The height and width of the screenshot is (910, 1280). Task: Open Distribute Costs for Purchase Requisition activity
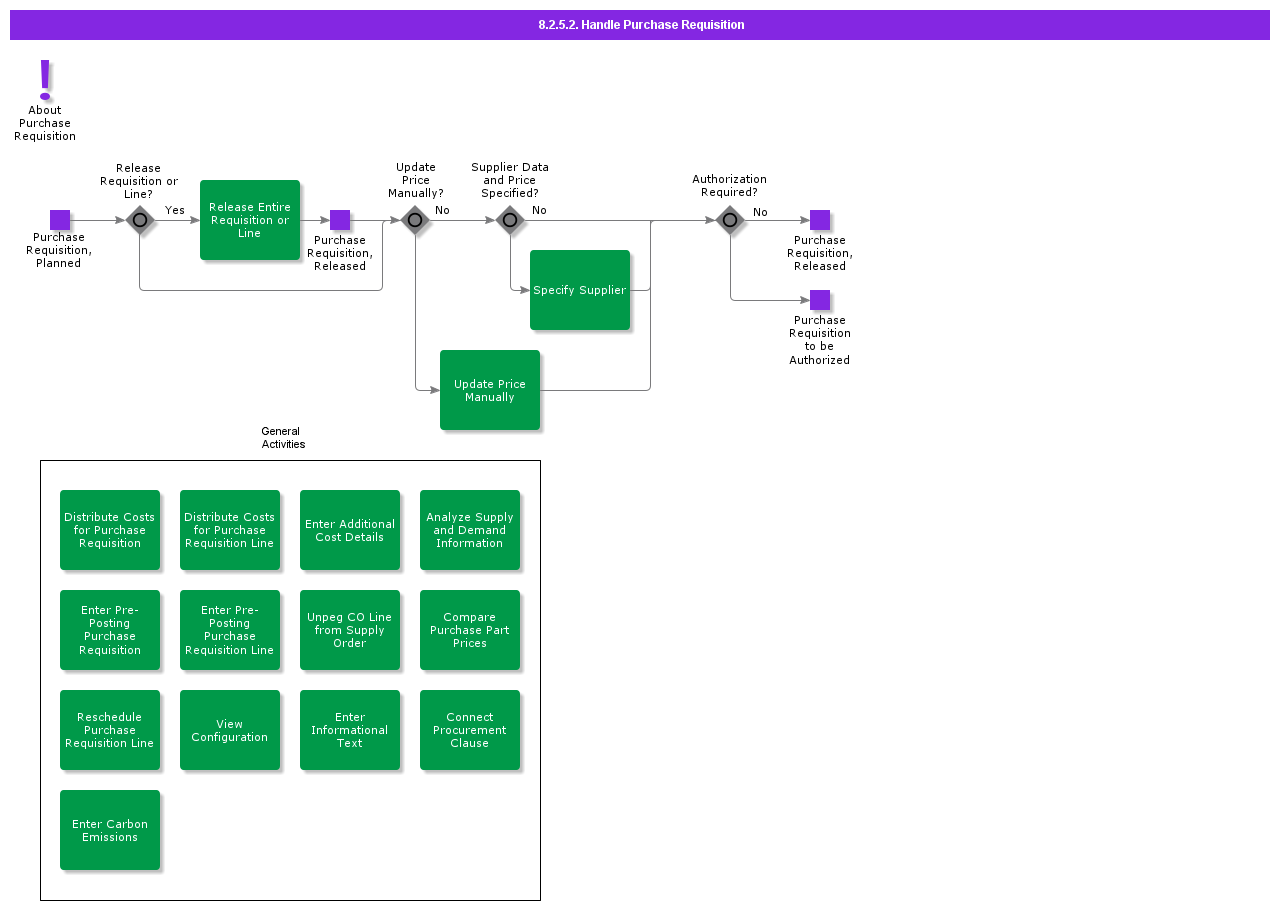click(110, 530)
